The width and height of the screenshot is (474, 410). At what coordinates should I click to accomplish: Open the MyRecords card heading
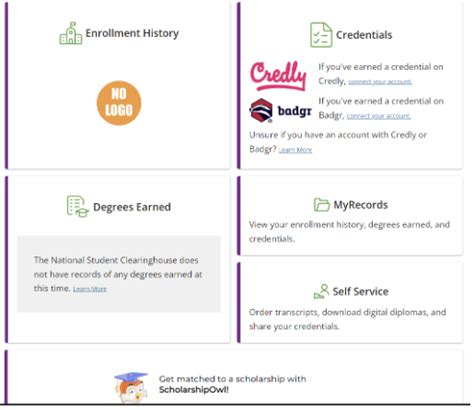tap(361, 205)
